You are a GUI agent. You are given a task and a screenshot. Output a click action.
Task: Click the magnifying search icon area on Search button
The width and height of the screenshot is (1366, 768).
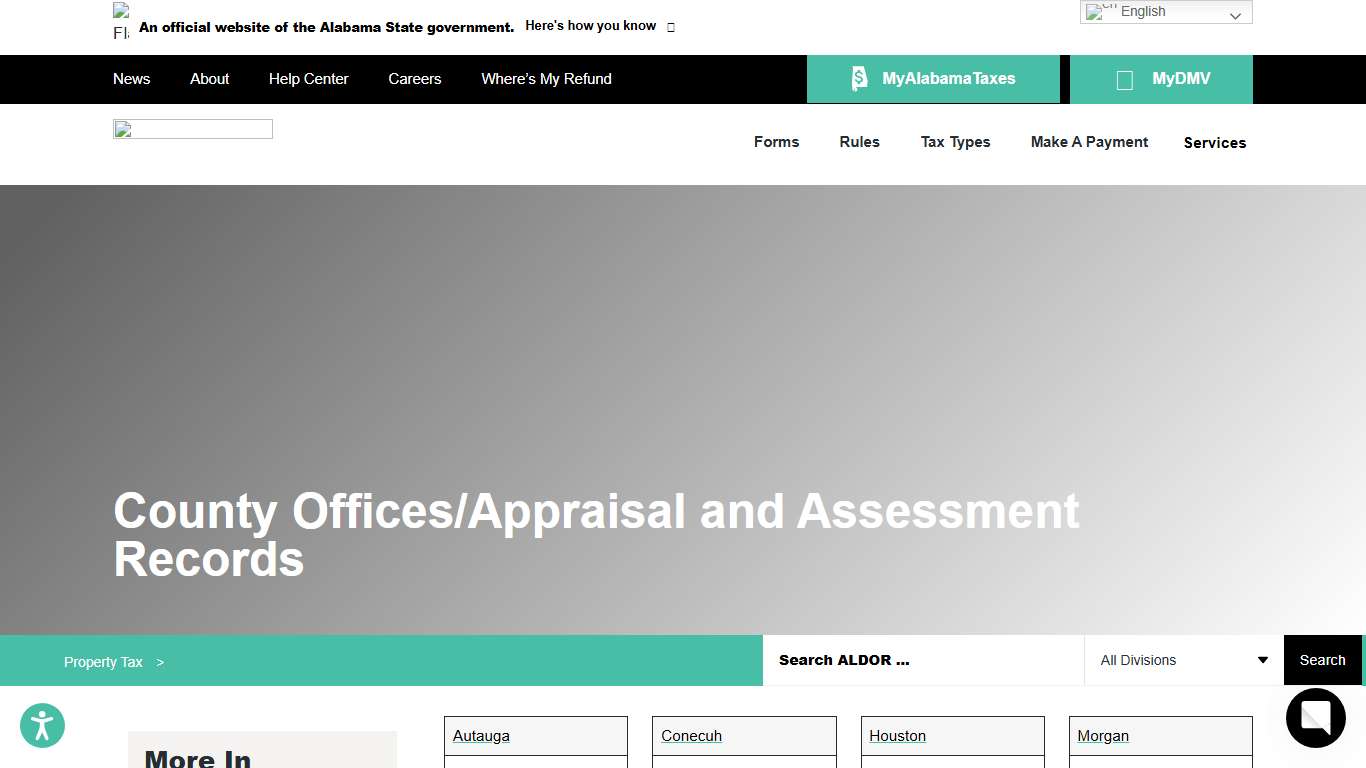1322,660
